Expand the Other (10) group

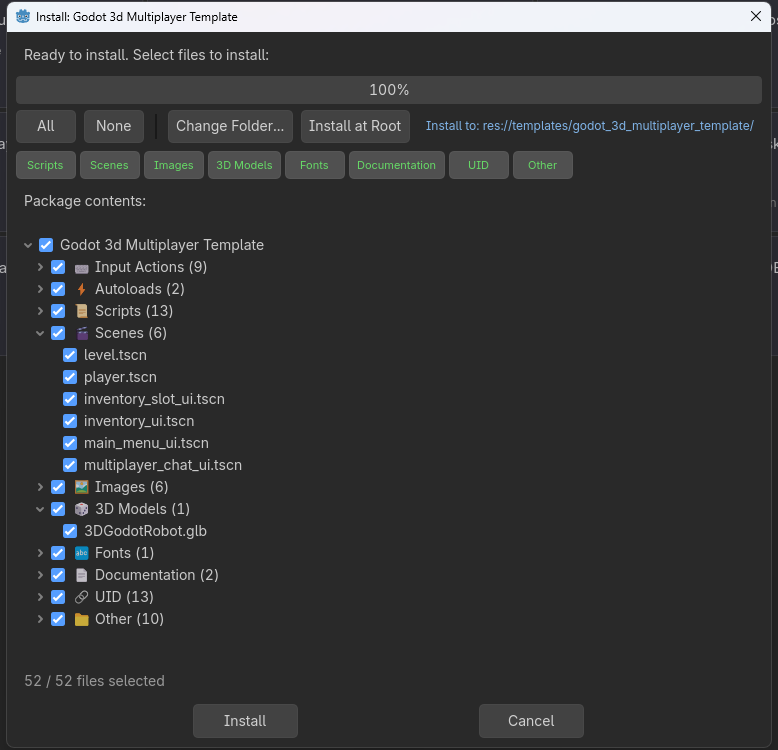pyautogui.click(x=40, y=619)
